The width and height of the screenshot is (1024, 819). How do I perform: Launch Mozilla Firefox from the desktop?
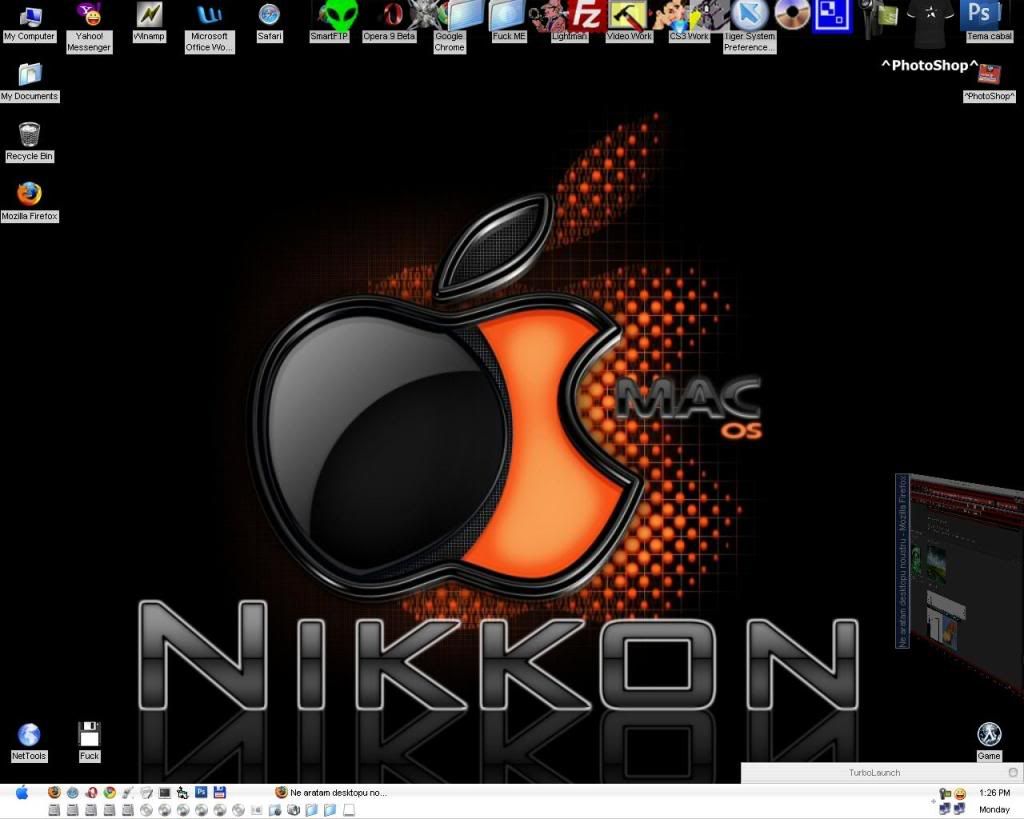(29, 202)
